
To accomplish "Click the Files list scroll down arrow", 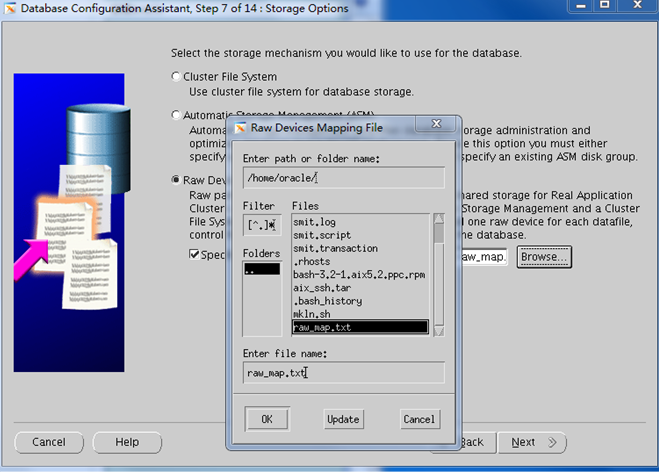I will [439, 331].
